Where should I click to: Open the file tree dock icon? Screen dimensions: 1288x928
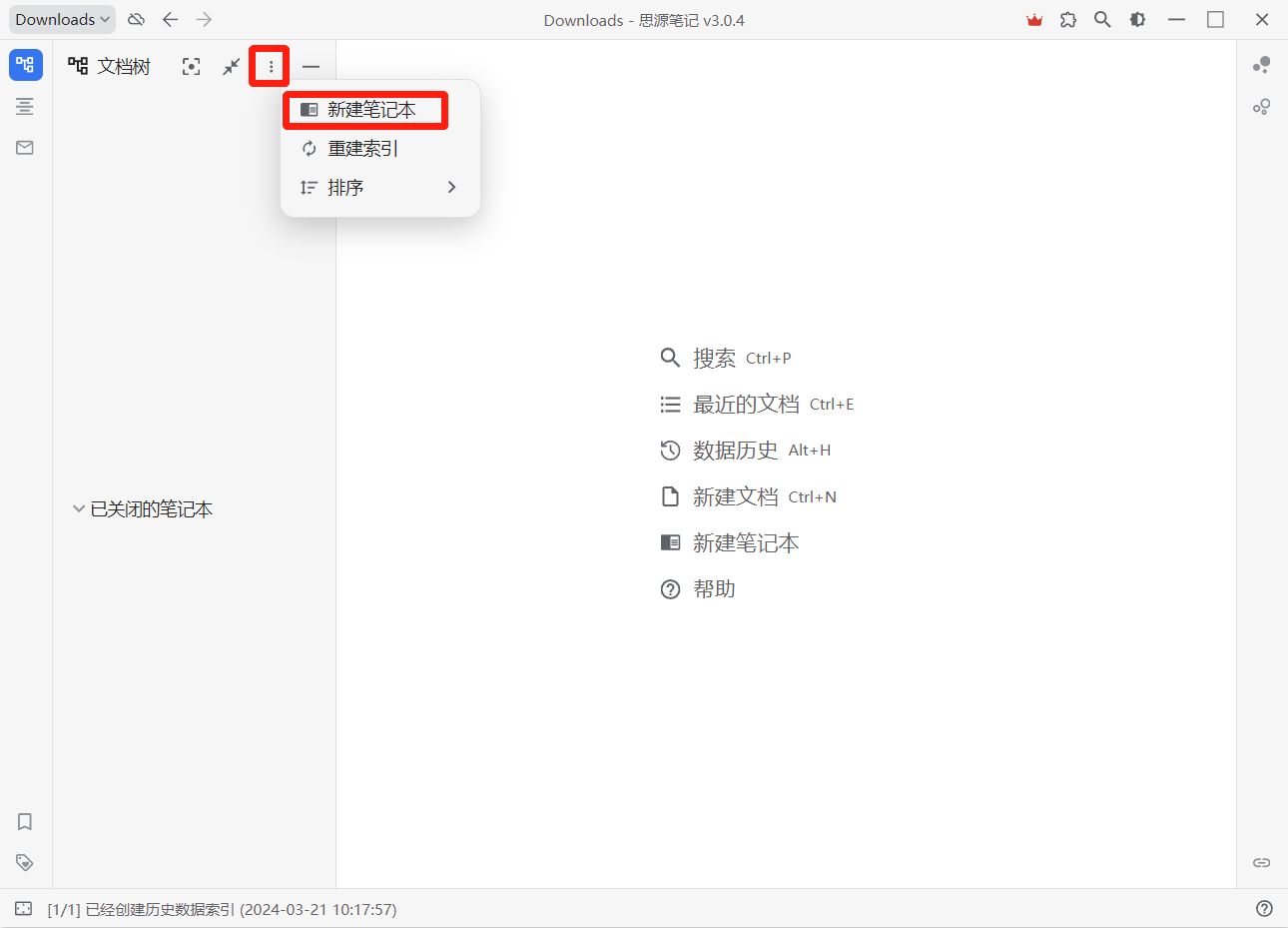coord(25,65)
